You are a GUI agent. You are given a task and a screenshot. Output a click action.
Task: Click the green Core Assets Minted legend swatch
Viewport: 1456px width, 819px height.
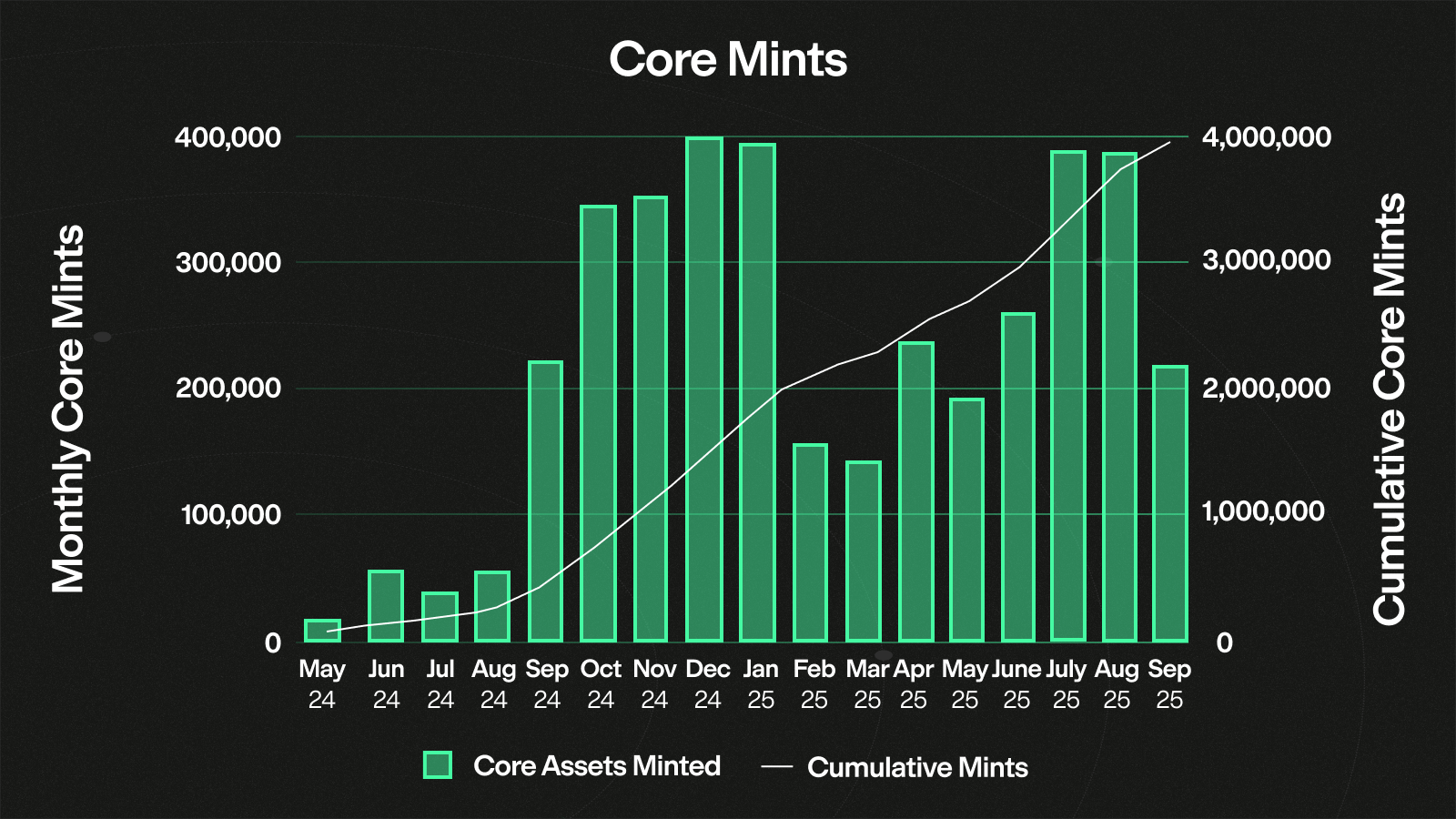(438, 765)
